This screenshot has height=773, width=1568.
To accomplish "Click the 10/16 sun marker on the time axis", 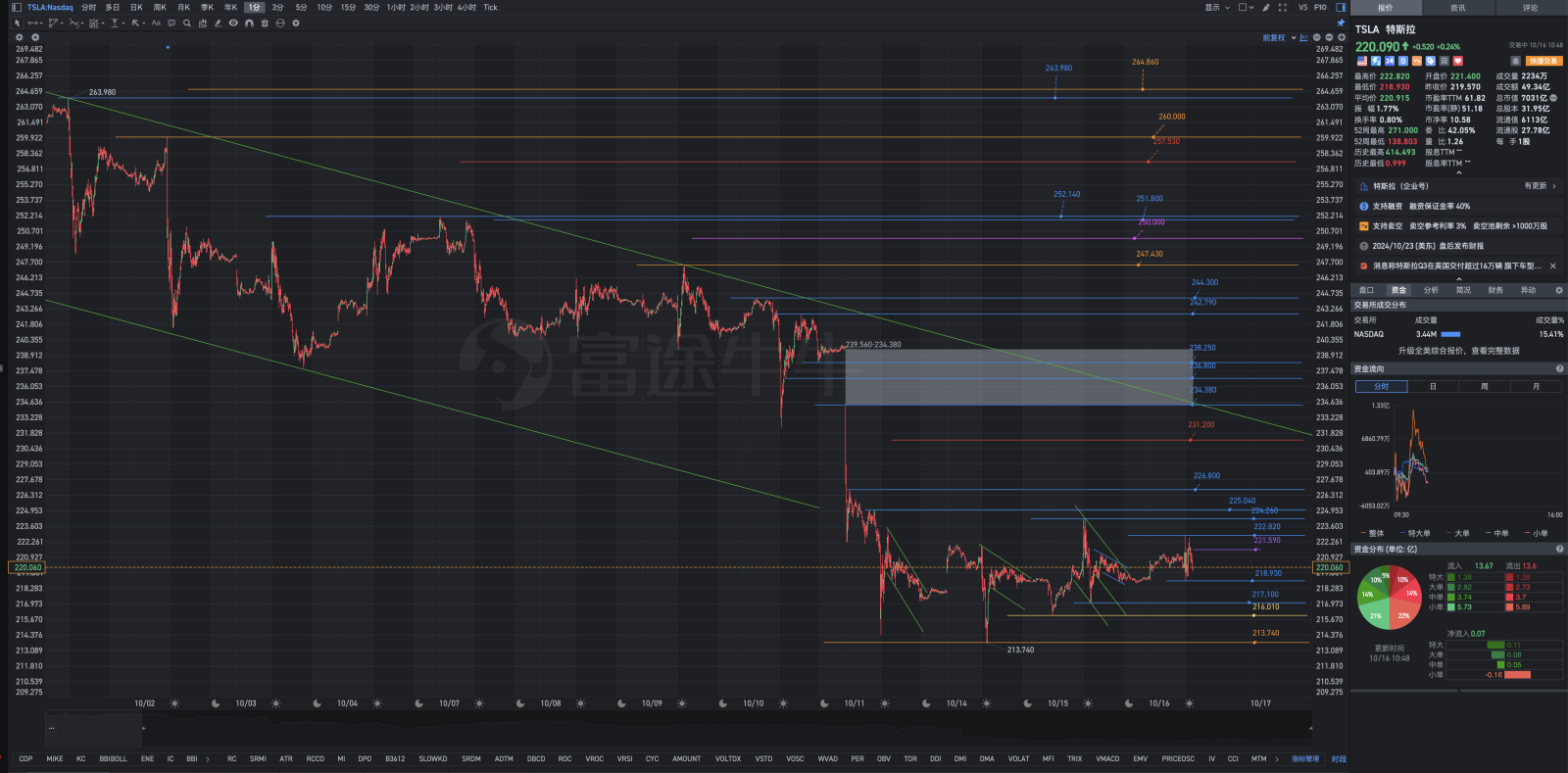I will pyautogui.click(x=1190, y=703).
